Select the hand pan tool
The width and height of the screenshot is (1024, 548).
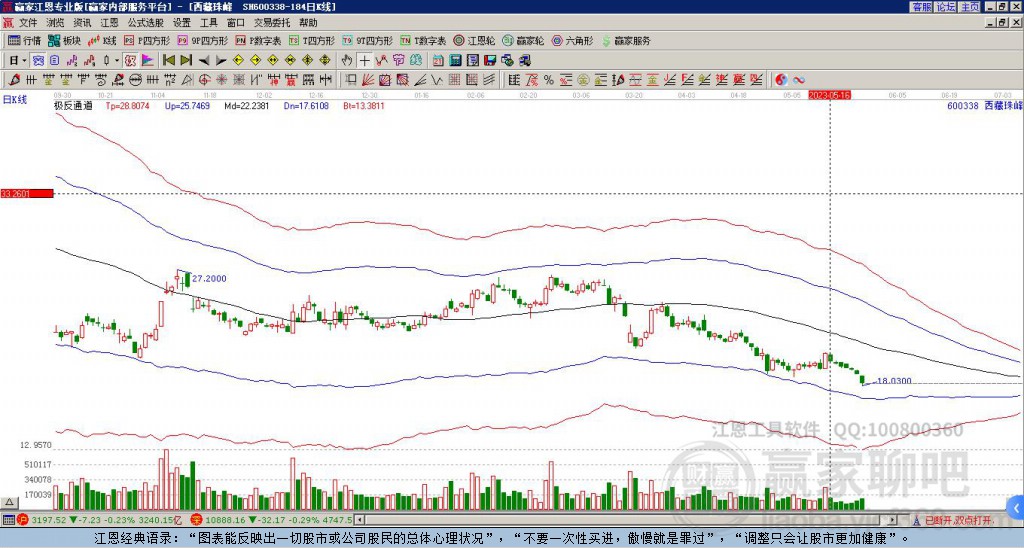click(x=346, y=60)
